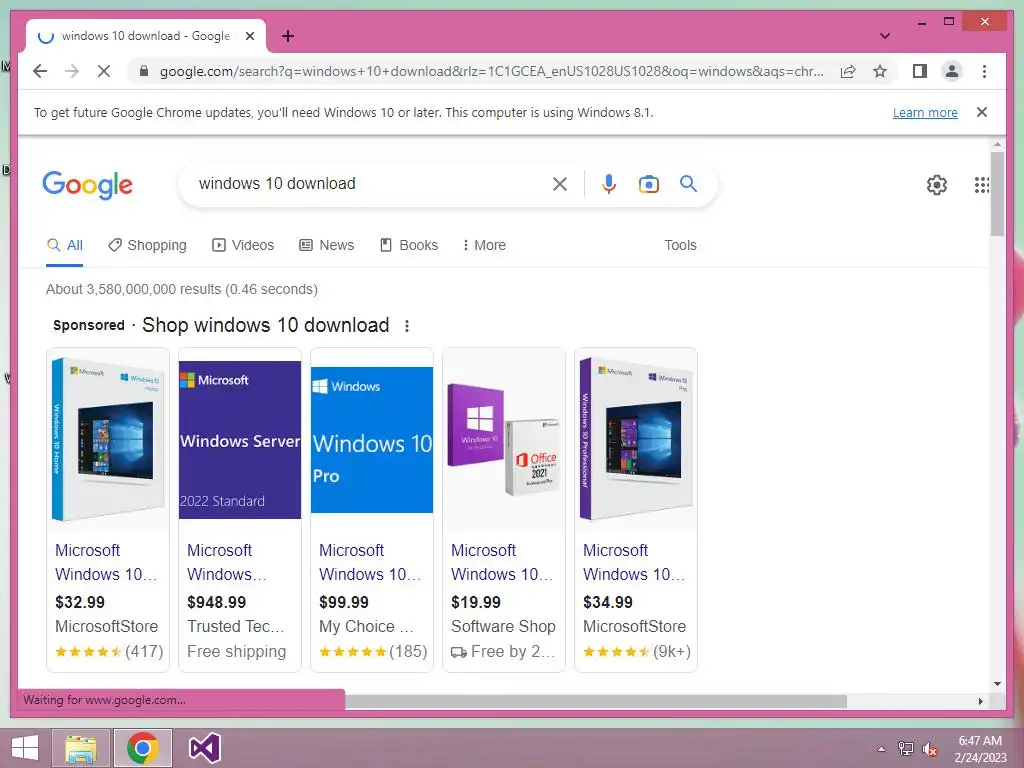Open sponsored ads options three-dot menu
Viewport: 1024px width, 768px height.
coord(407,325)
